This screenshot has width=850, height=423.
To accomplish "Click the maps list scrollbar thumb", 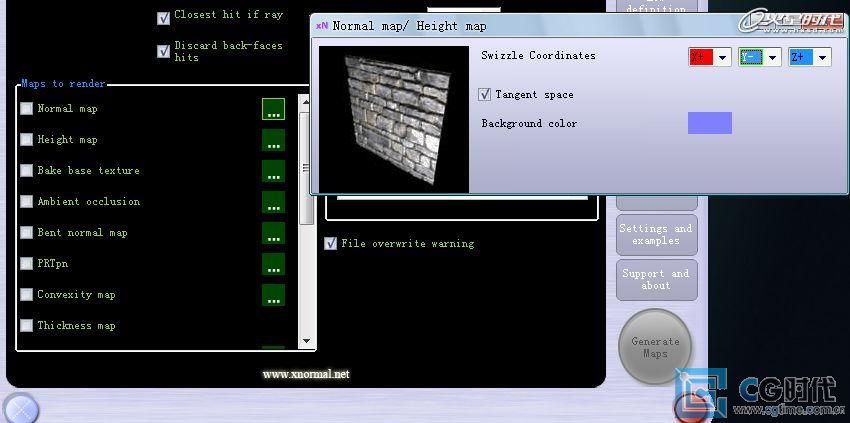I will pos(306,168).
